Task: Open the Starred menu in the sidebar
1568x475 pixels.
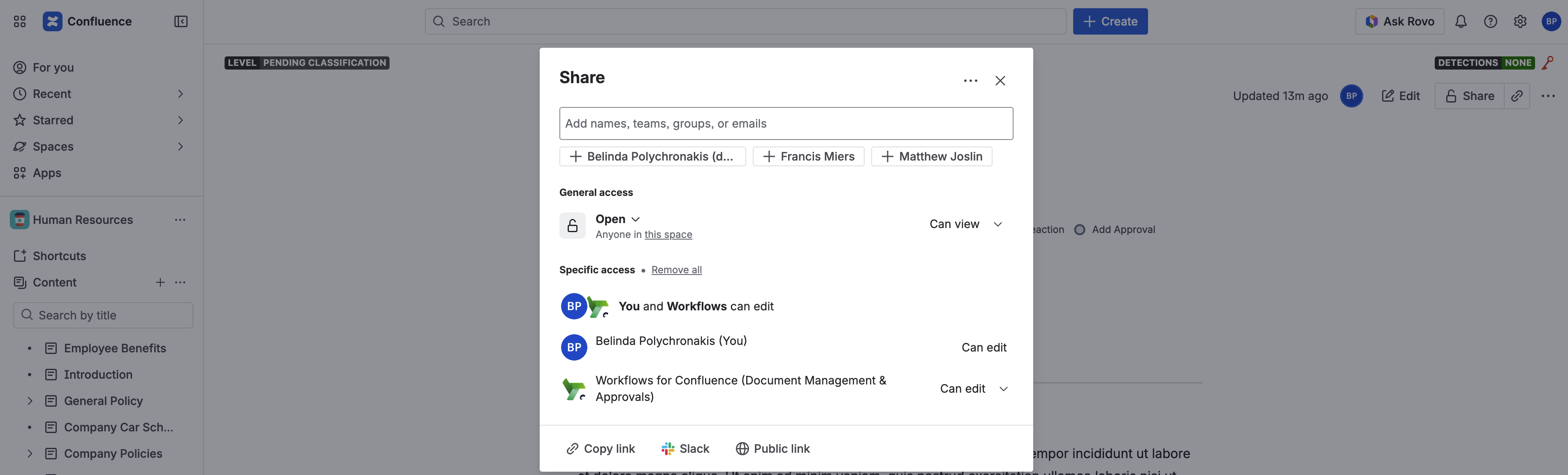Action: tap(53, 120)
